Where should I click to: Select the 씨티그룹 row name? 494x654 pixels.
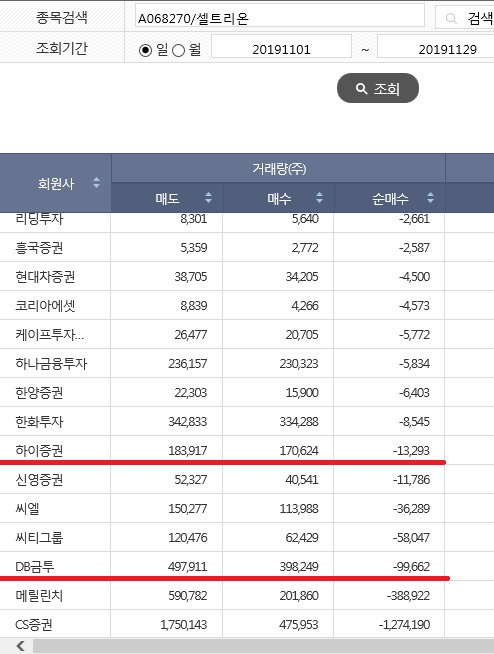point(39,538)
